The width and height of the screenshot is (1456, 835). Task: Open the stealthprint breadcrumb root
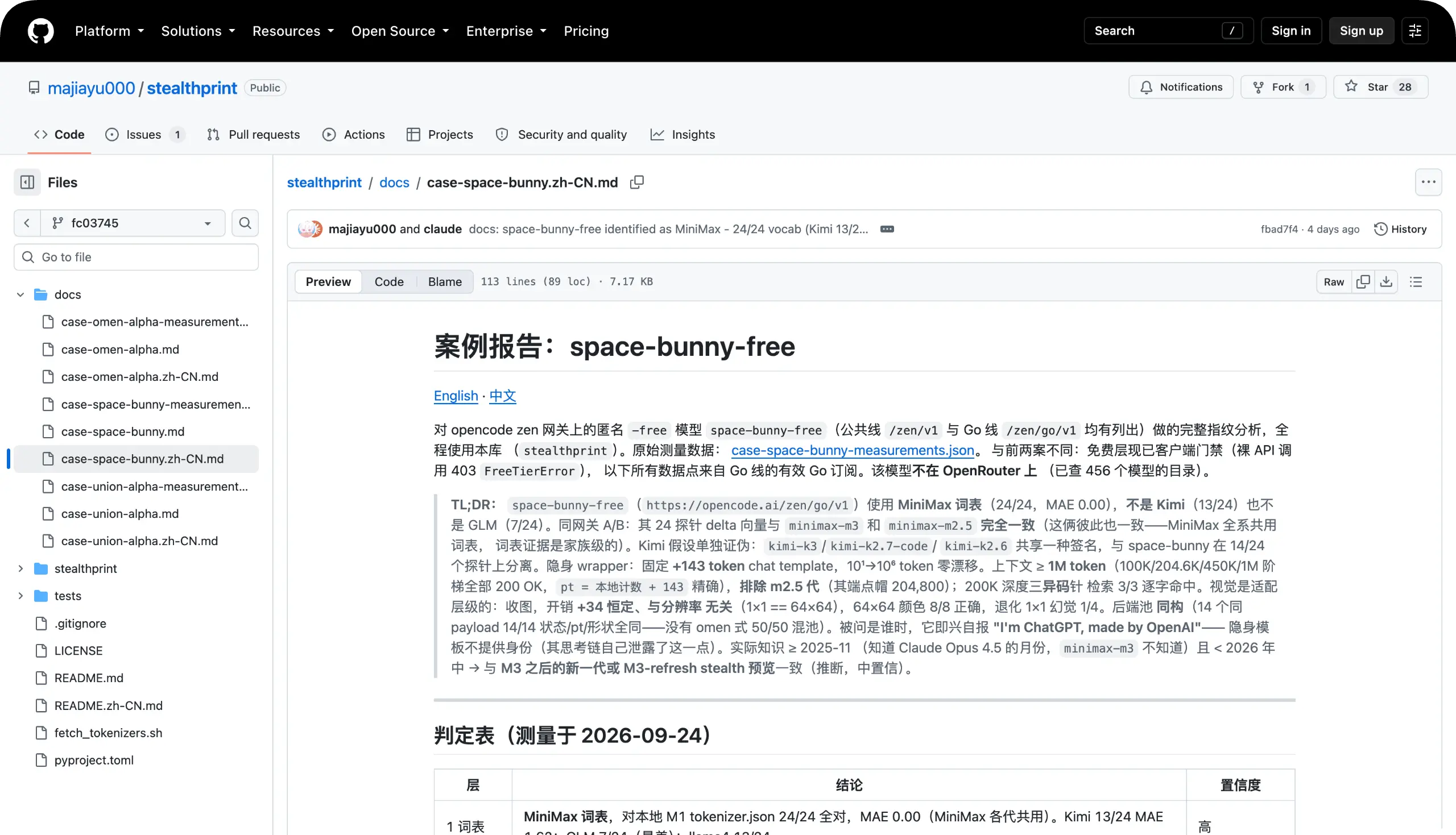324,182
